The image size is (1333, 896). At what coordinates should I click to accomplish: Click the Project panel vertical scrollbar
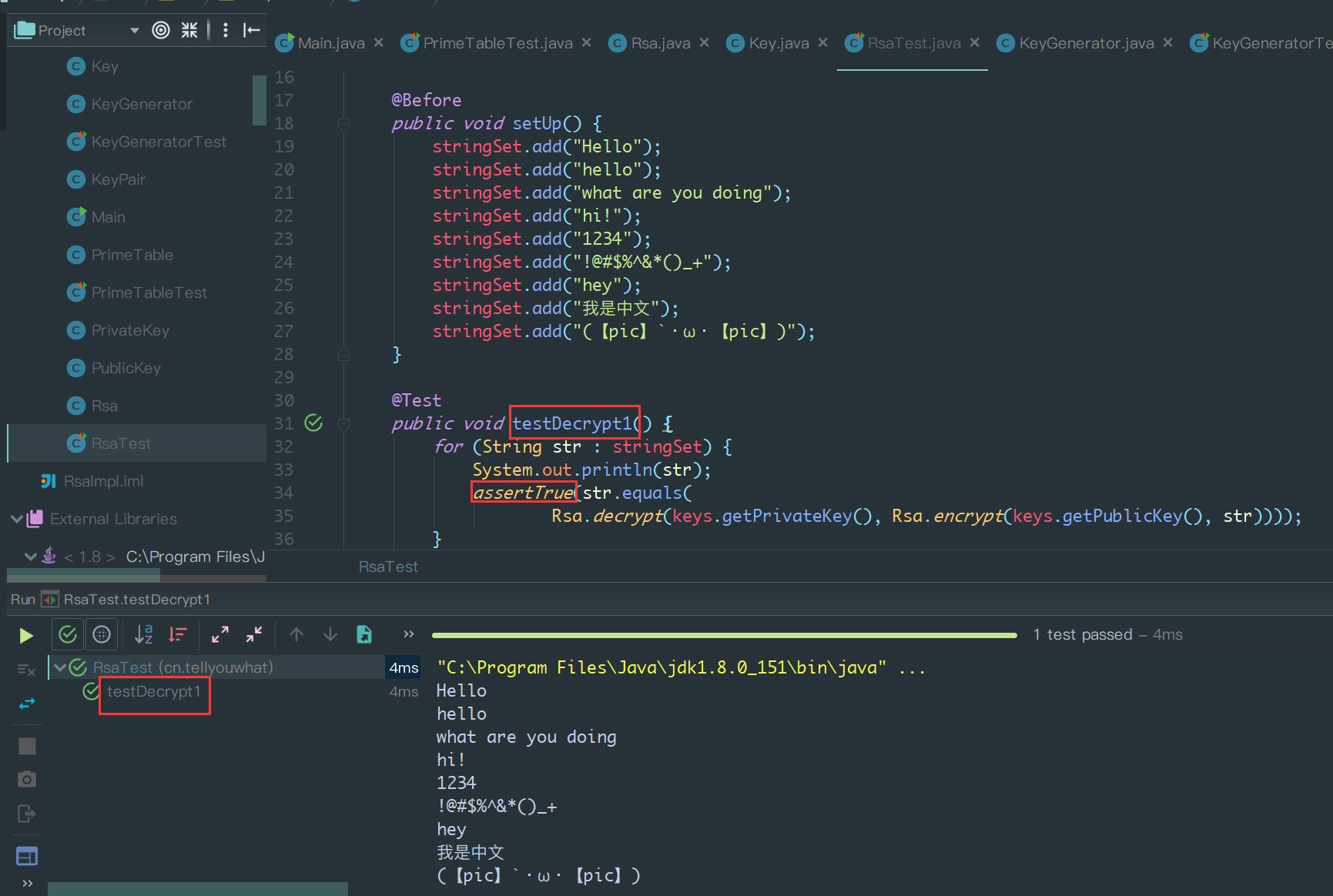[x=259, y=100]
